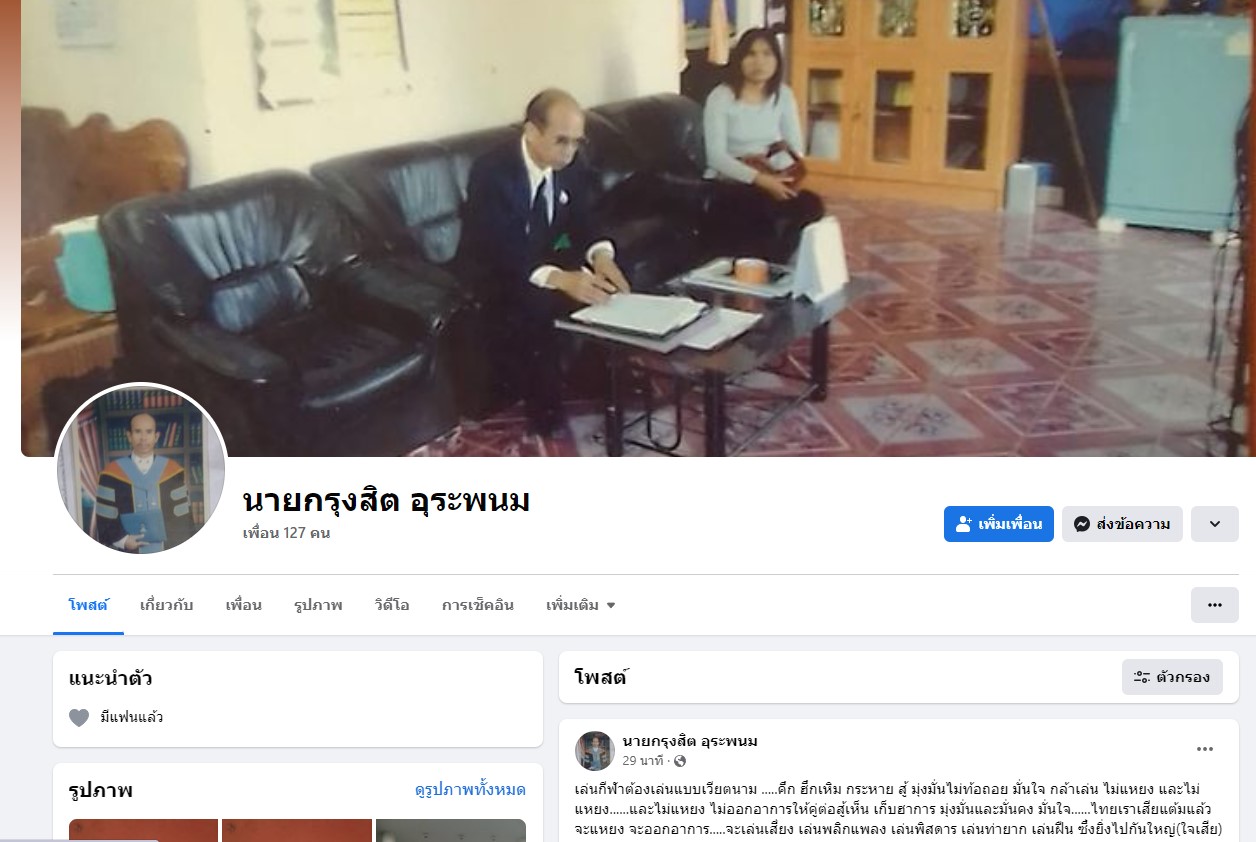
Task: Expand the เพิ่มเติม dropdown tab
Action: click(x=581, y=605)
